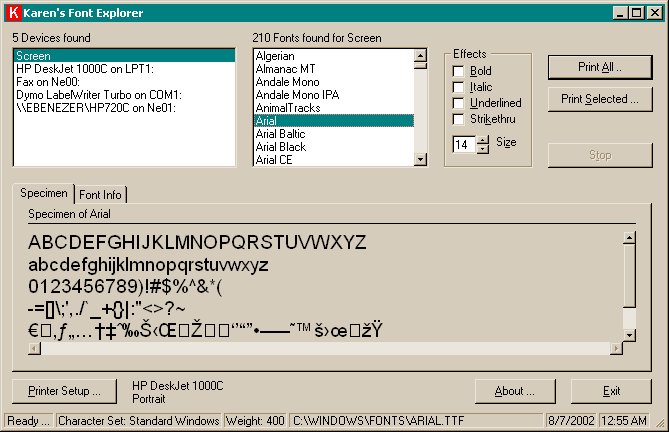This screenshot has width=669, height=432.
Task: Select the Specimen tab
Action: point(44,193)
